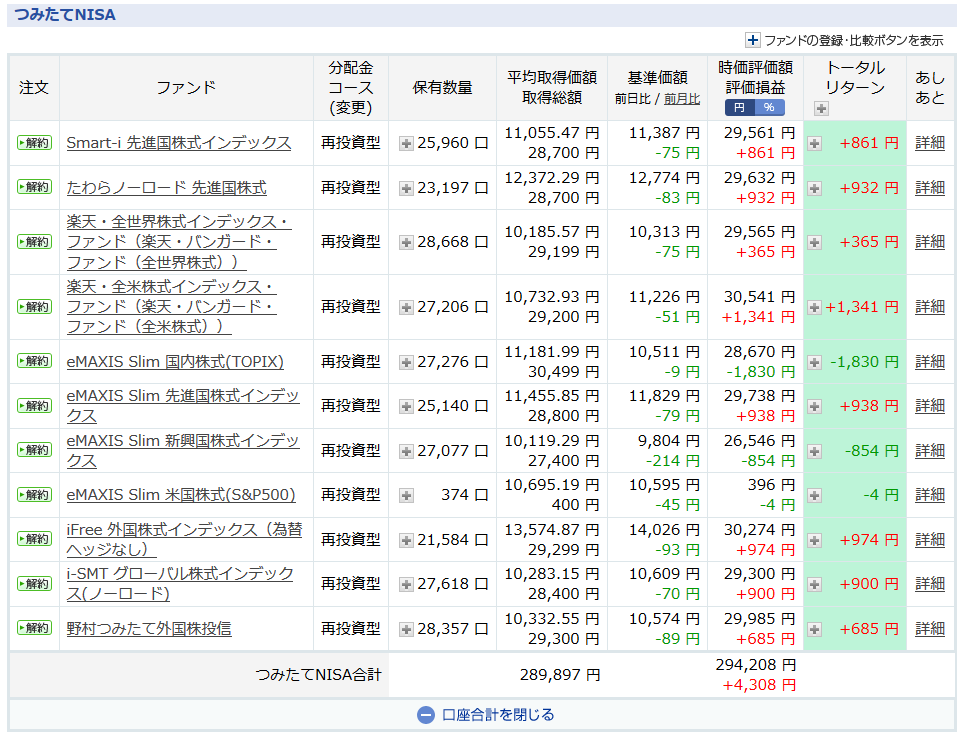This screenshot has height=737, width=963.
Task: Expand 保有数量 plus icon for 28,668 口
Action: [406, 243]
